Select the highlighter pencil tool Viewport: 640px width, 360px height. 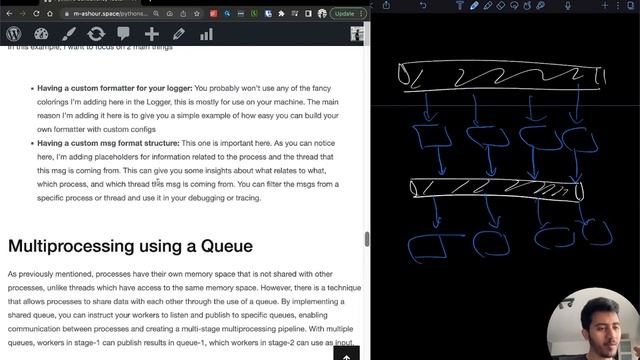pyautogui.click(x=488, y=5)
